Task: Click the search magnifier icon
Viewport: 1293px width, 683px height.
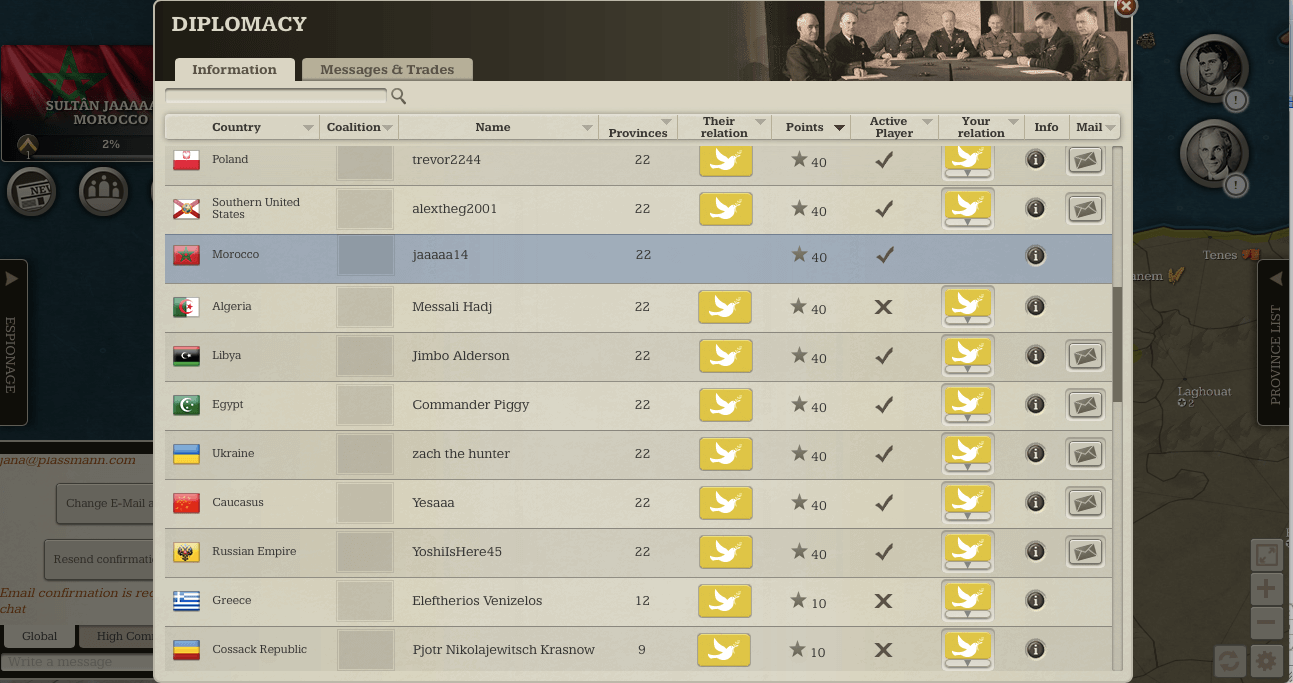Action: (x=398, y=96)
